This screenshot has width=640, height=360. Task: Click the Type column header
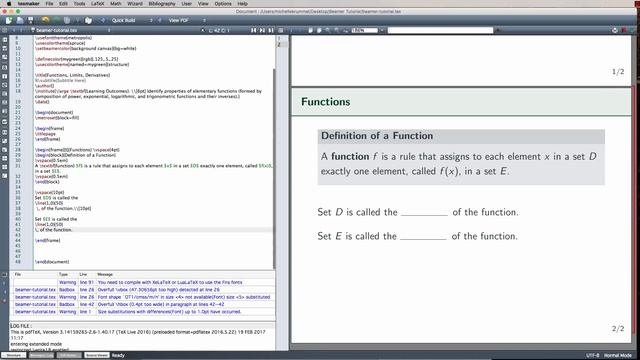(x=63, y=274)
